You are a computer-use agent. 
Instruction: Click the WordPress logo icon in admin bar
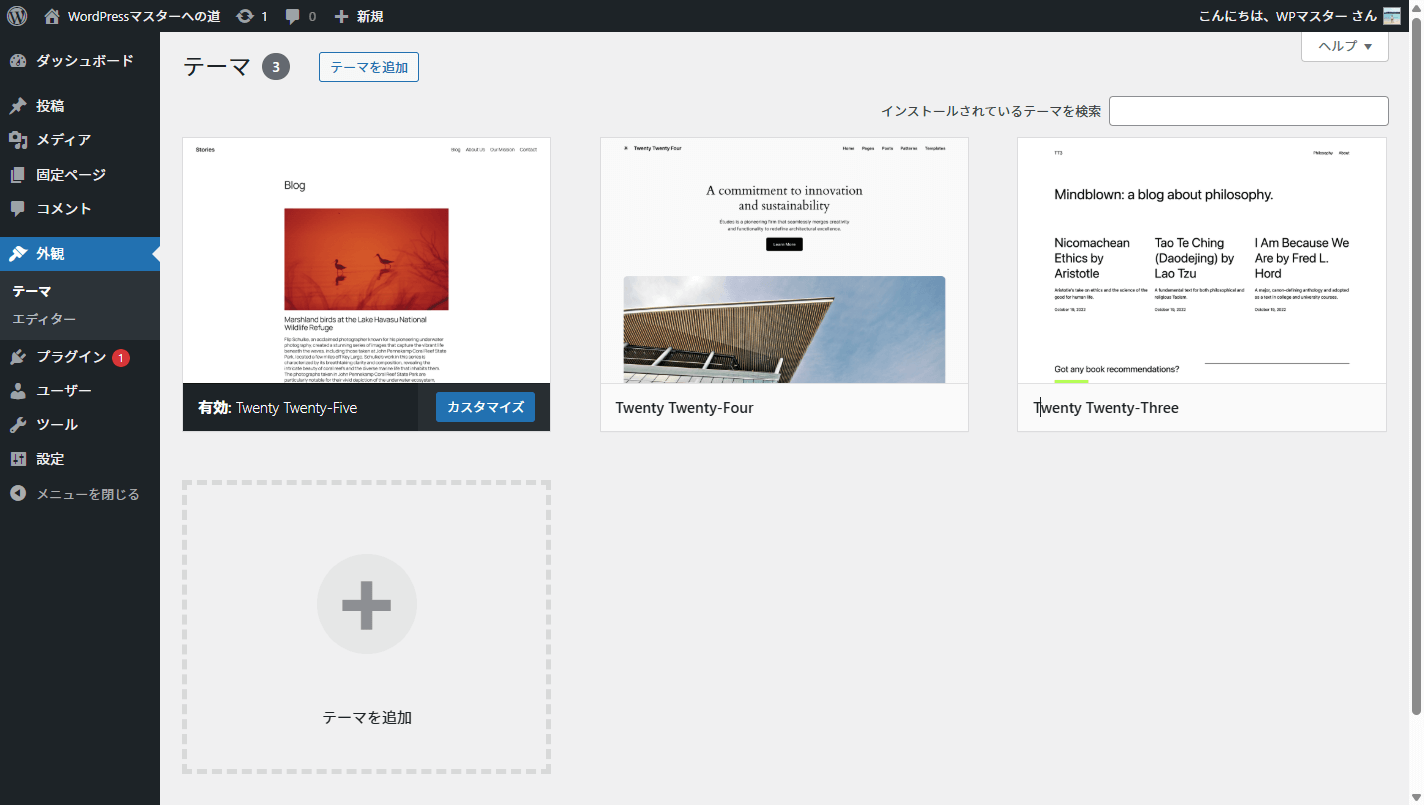click(x=17, y=16)
